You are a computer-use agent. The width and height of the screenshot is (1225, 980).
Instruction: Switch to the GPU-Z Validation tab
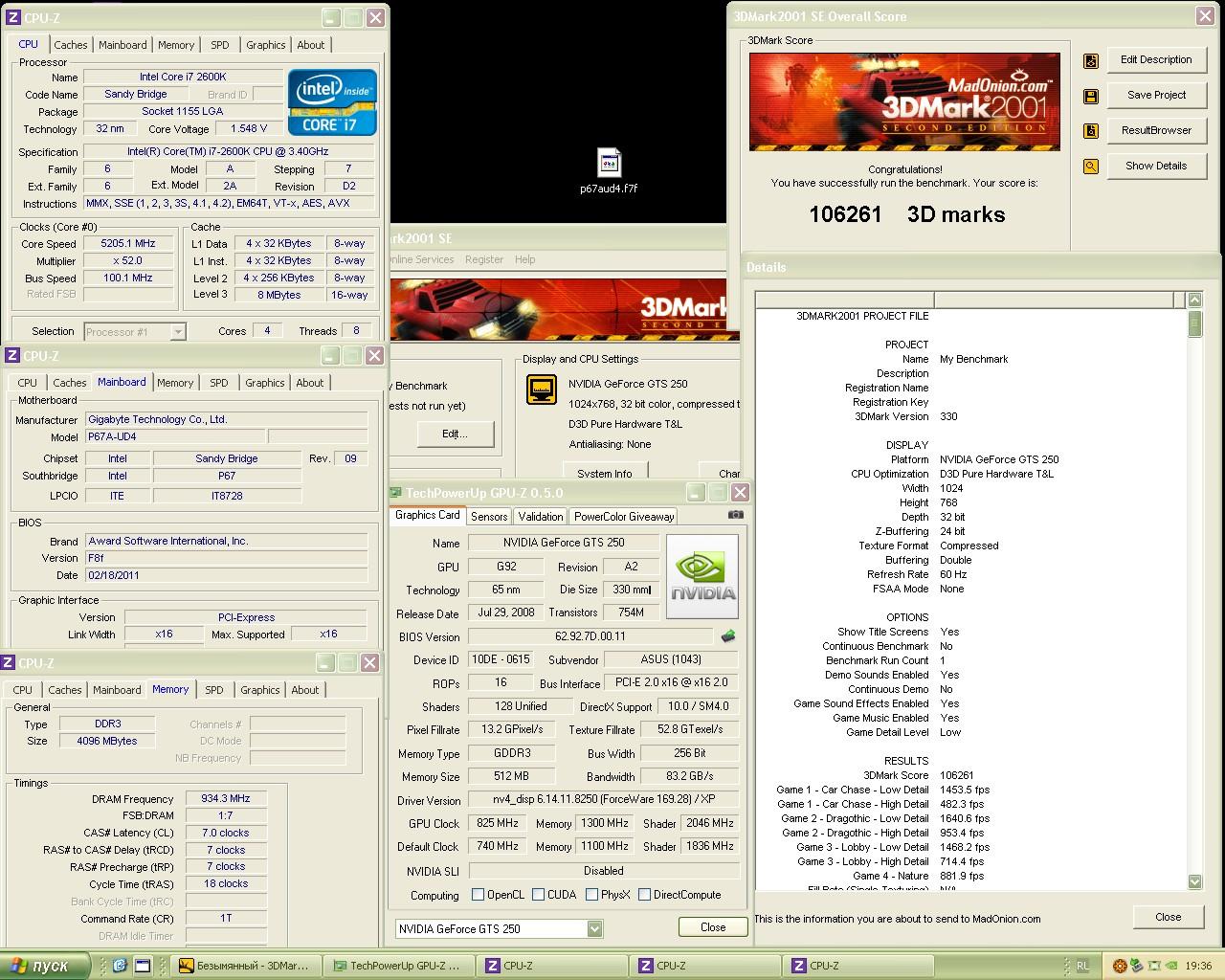(x=541, y=517)
